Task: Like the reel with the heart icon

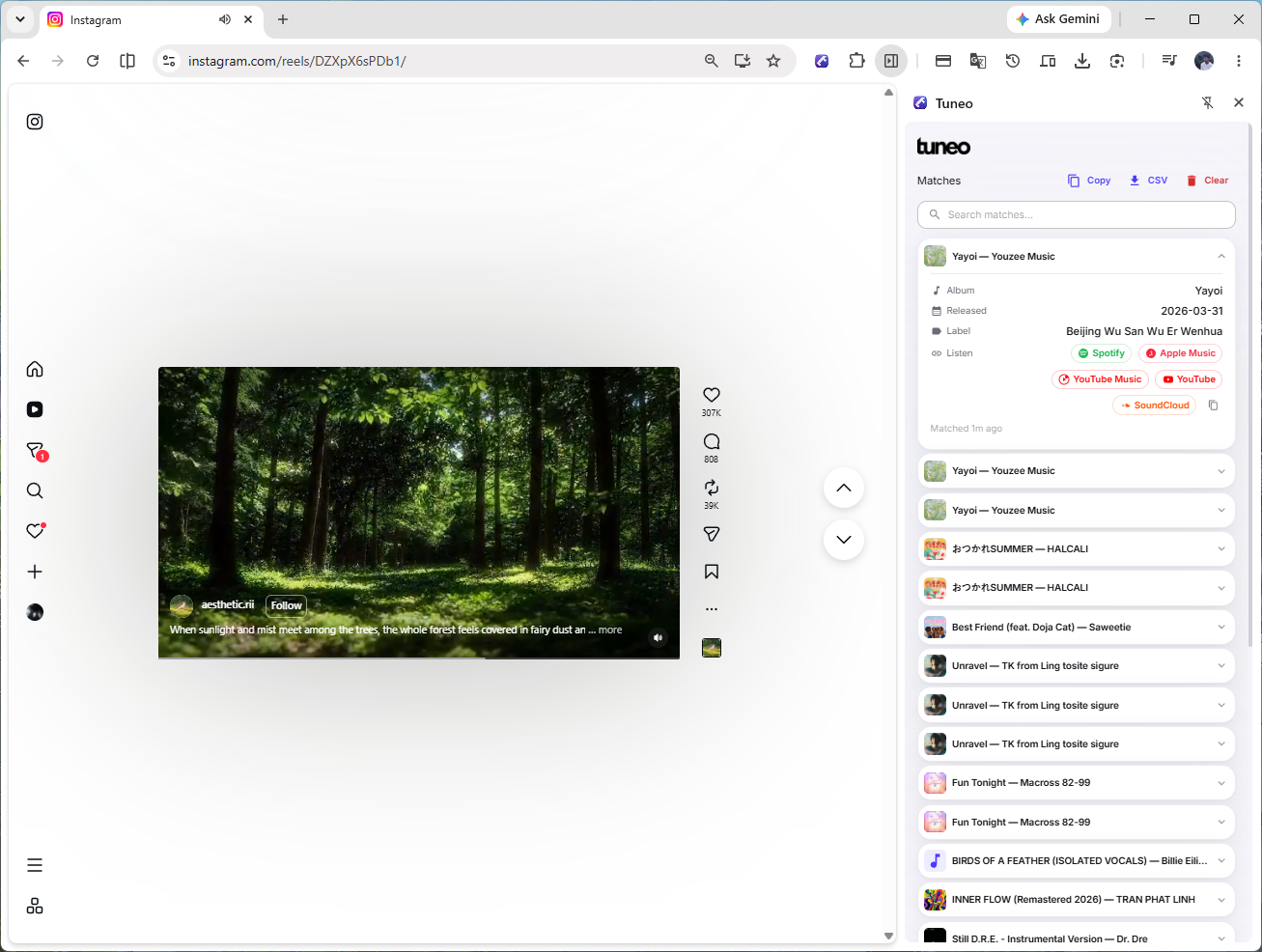Action: (712, 395)
